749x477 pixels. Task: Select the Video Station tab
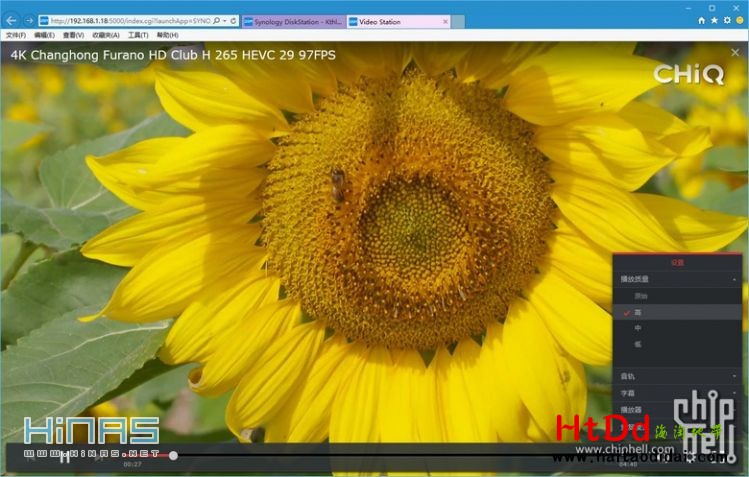pos(397,21)
